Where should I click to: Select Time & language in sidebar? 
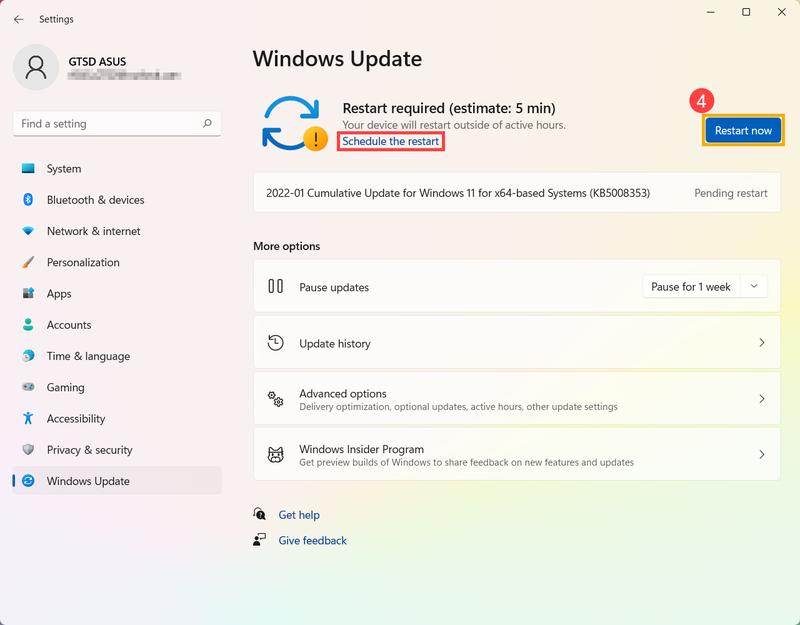click(88, 356)
